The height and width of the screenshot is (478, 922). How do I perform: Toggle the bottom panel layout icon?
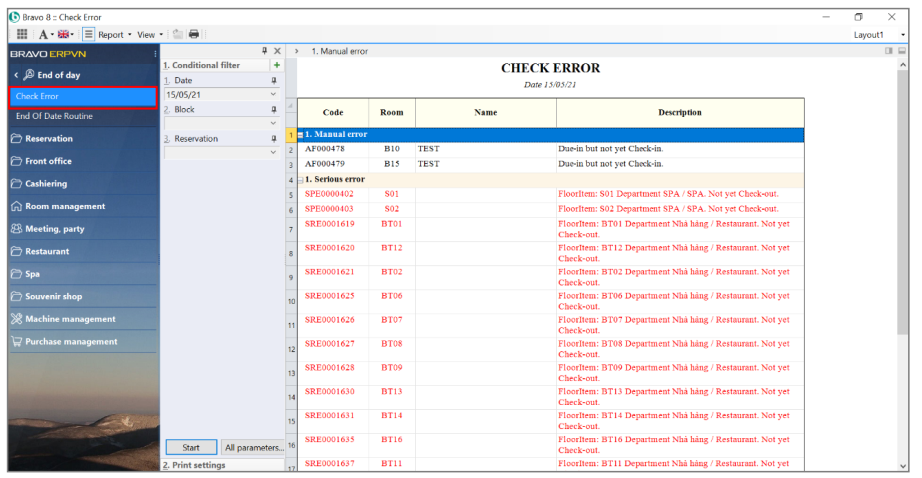click(x=901, y=51)
